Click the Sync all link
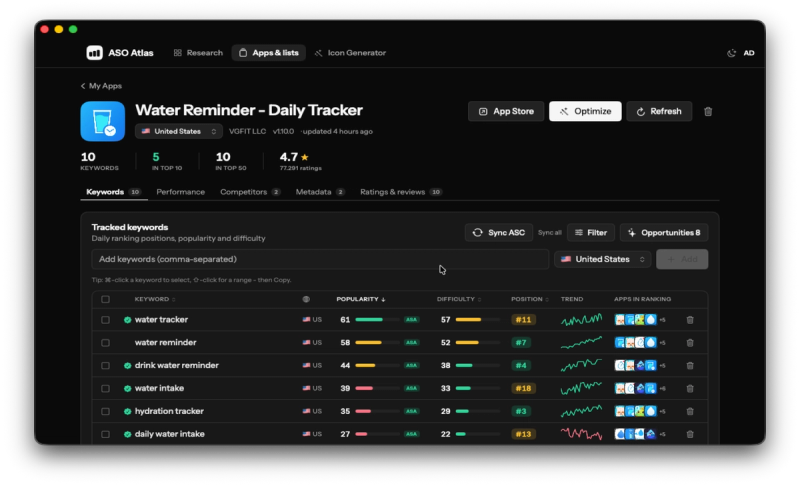 point(549,233)
